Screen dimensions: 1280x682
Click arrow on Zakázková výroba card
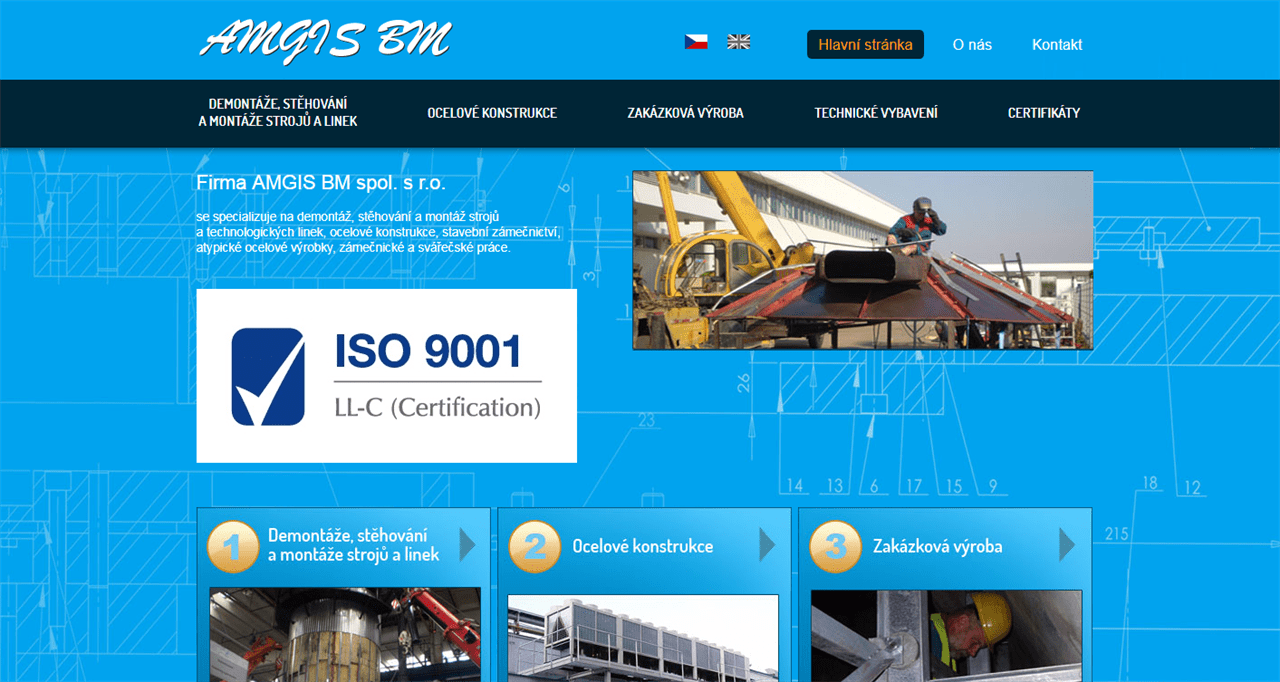pos(1067,545)
